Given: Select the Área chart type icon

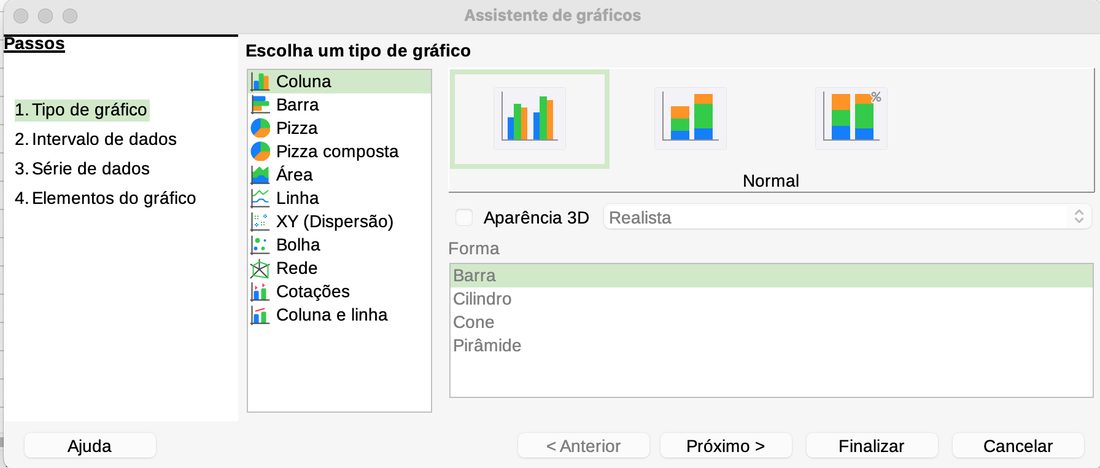Looking at the screenshot, I should point(260,174).
